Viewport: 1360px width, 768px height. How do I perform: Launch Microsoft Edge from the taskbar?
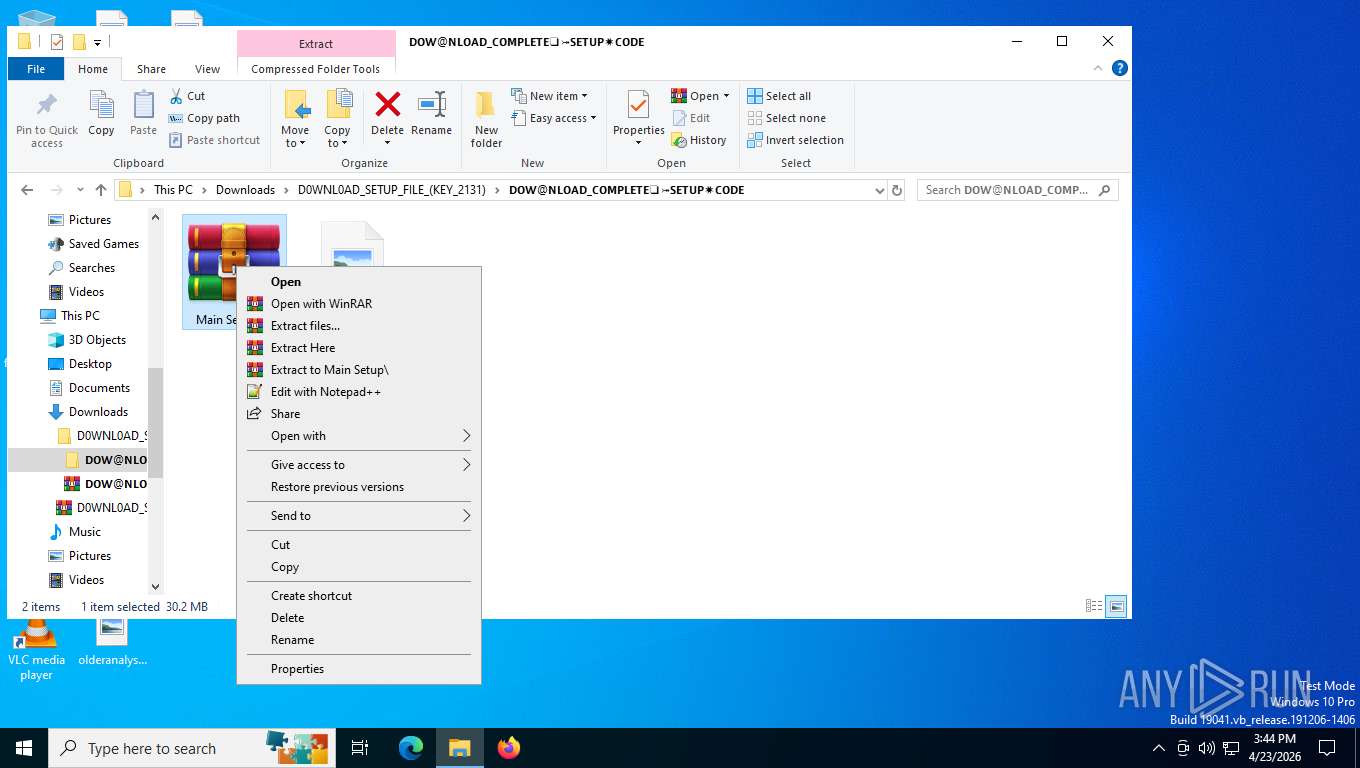click(411, 748)
